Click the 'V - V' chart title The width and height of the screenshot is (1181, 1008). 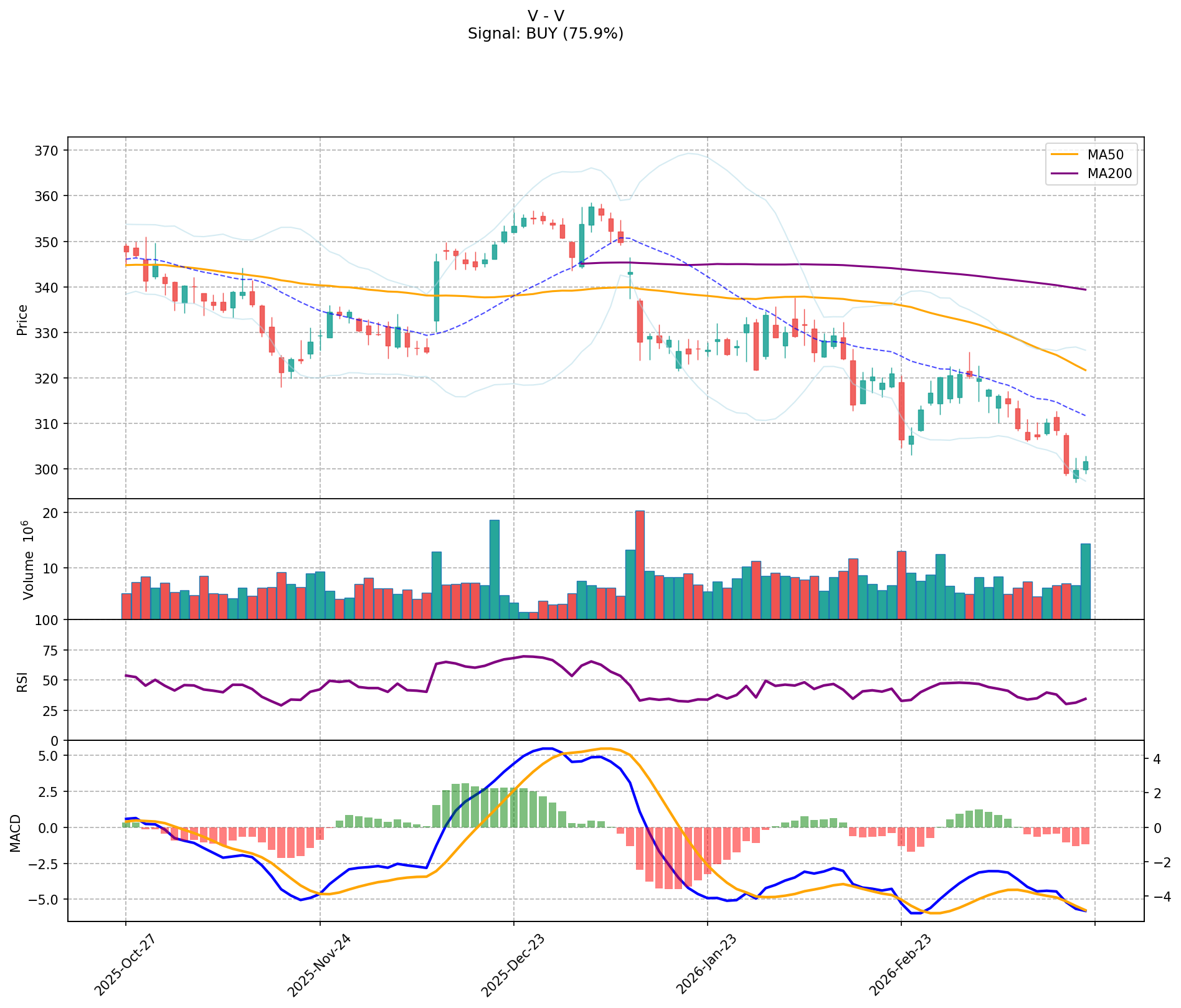pos(545,16)
